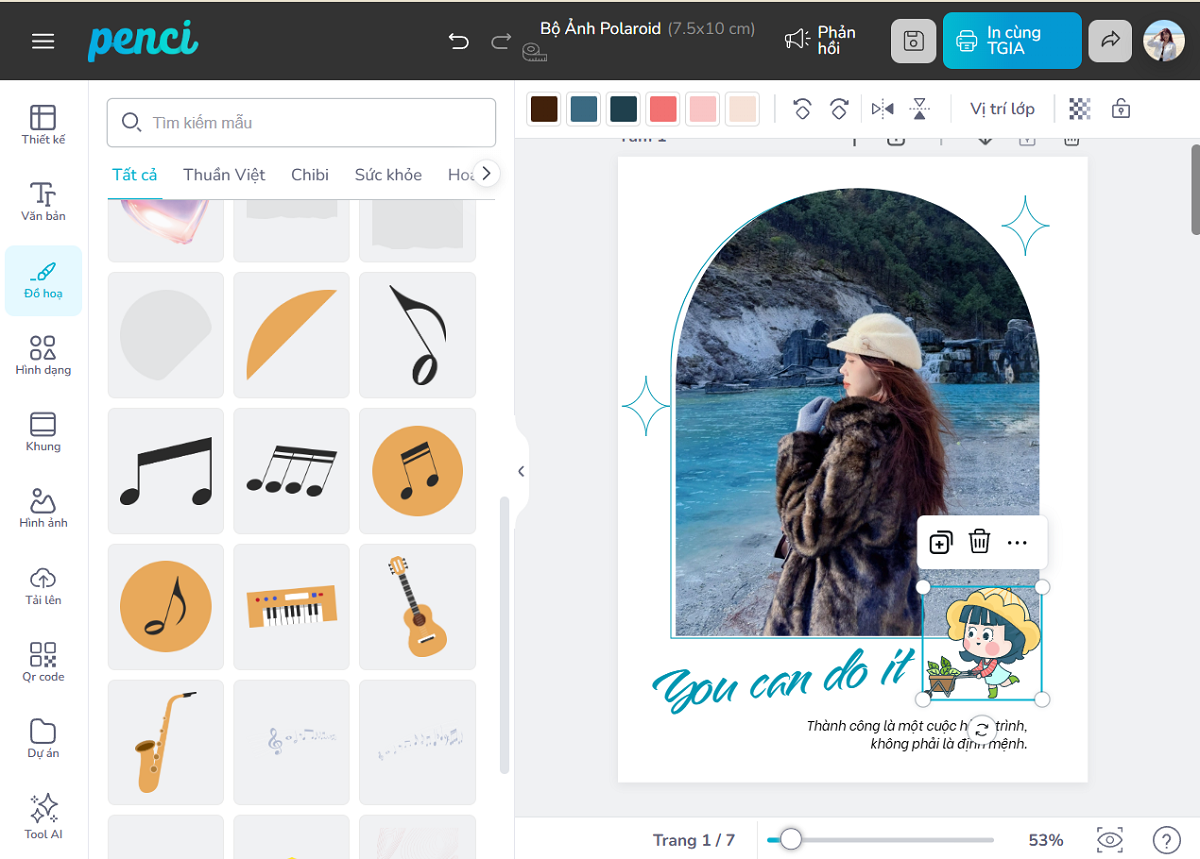1200x859 pixels.
Task: Flip the element vertically
Action: coord(920,109)
